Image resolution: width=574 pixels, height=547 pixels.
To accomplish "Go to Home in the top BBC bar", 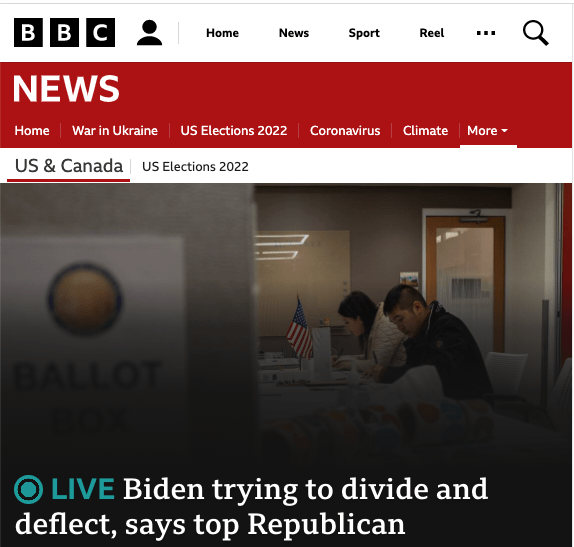I will pos(222,33).
